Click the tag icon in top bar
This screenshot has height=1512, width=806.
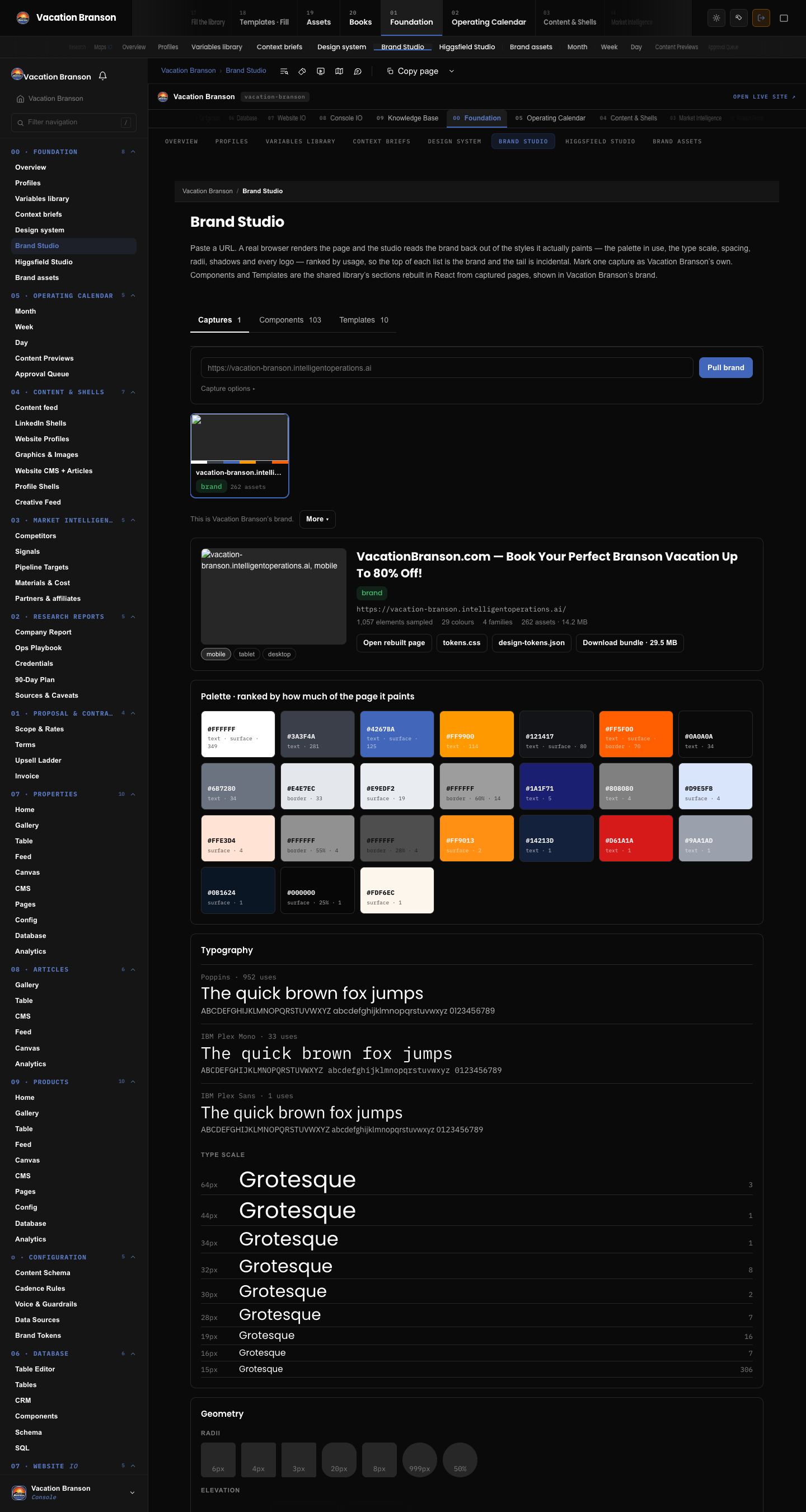(x=738, y=17)
